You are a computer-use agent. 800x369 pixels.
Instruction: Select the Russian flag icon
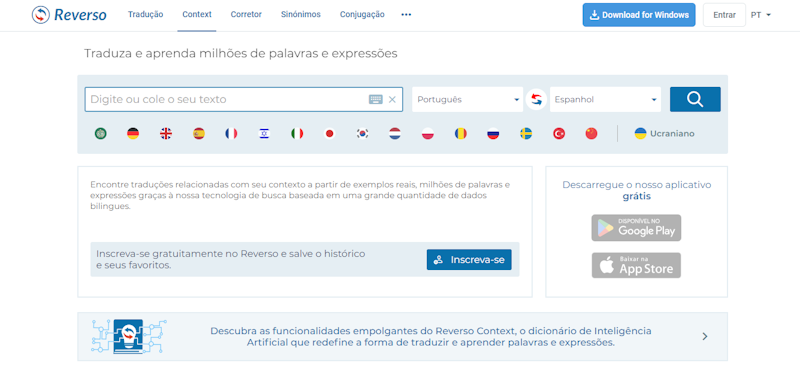click(493, 134)
